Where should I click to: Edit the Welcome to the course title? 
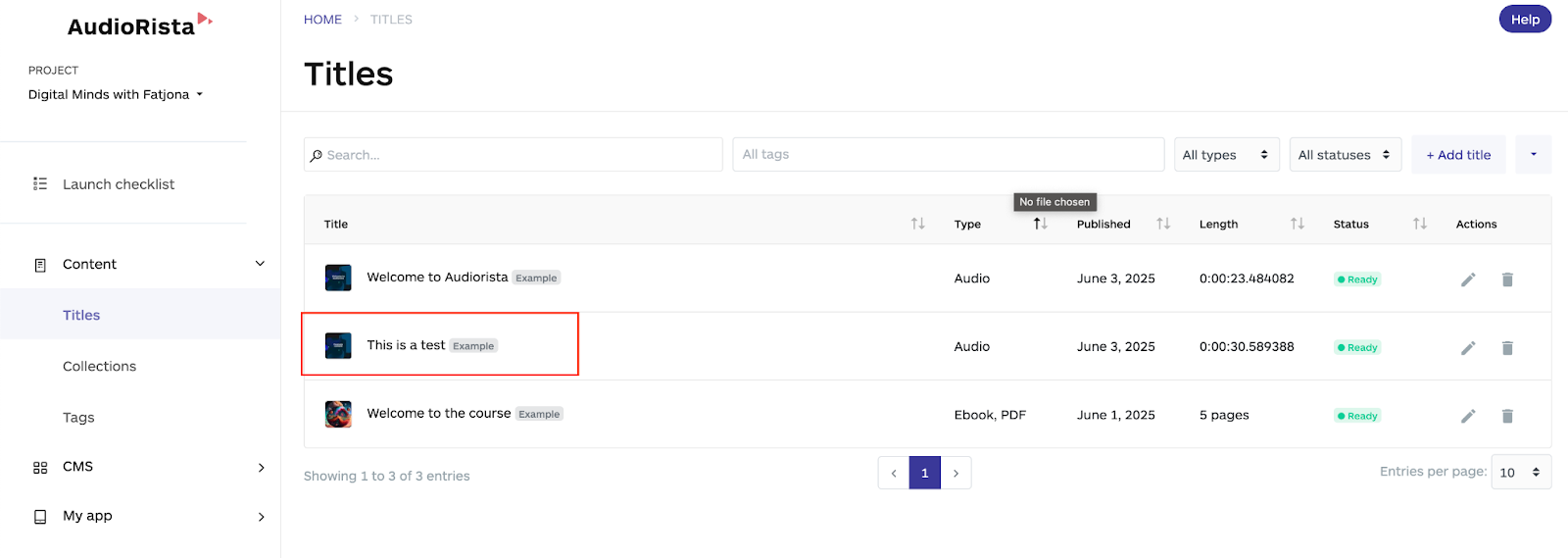1468,416
